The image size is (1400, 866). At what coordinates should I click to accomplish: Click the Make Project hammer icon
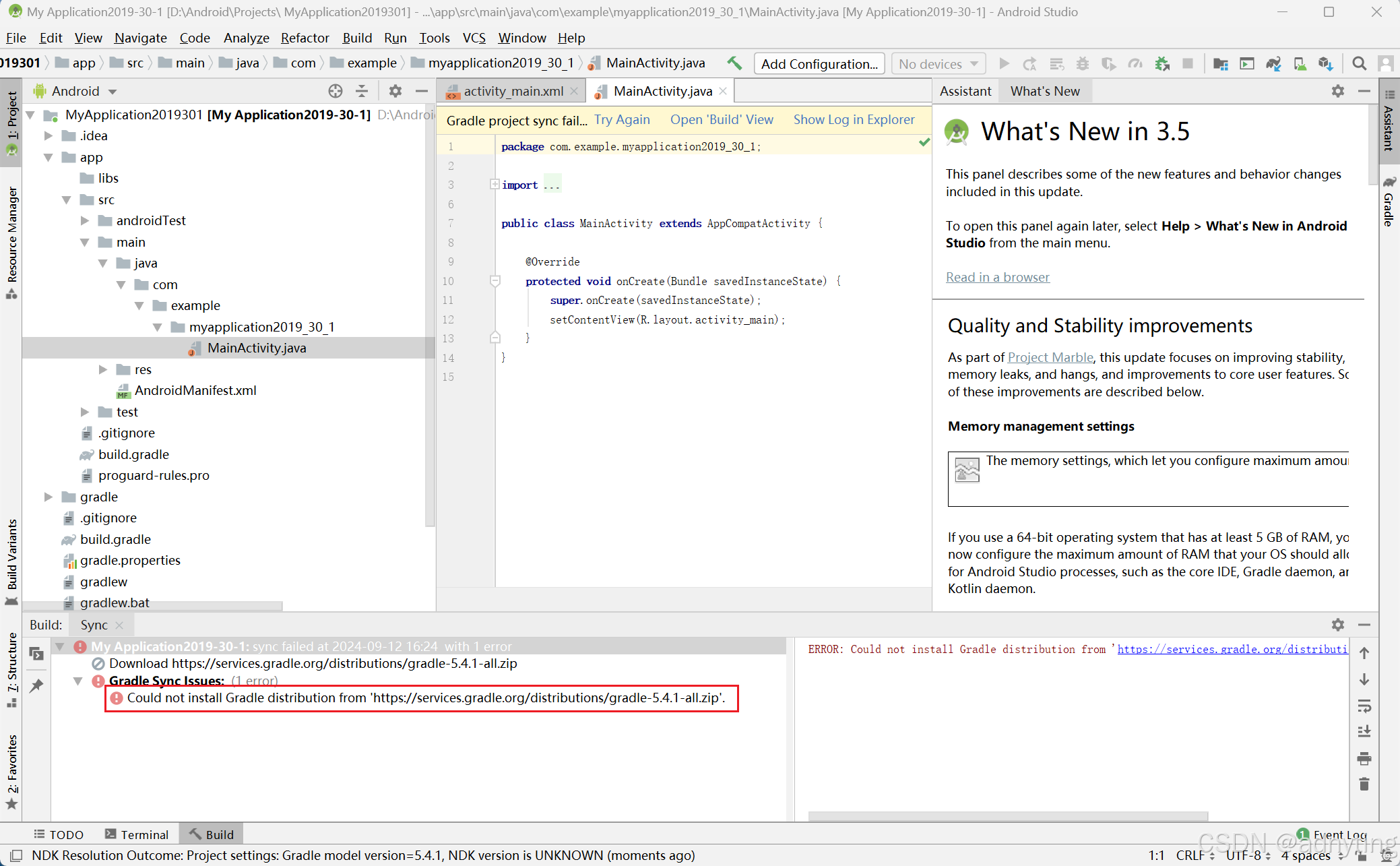coord(734,63)
